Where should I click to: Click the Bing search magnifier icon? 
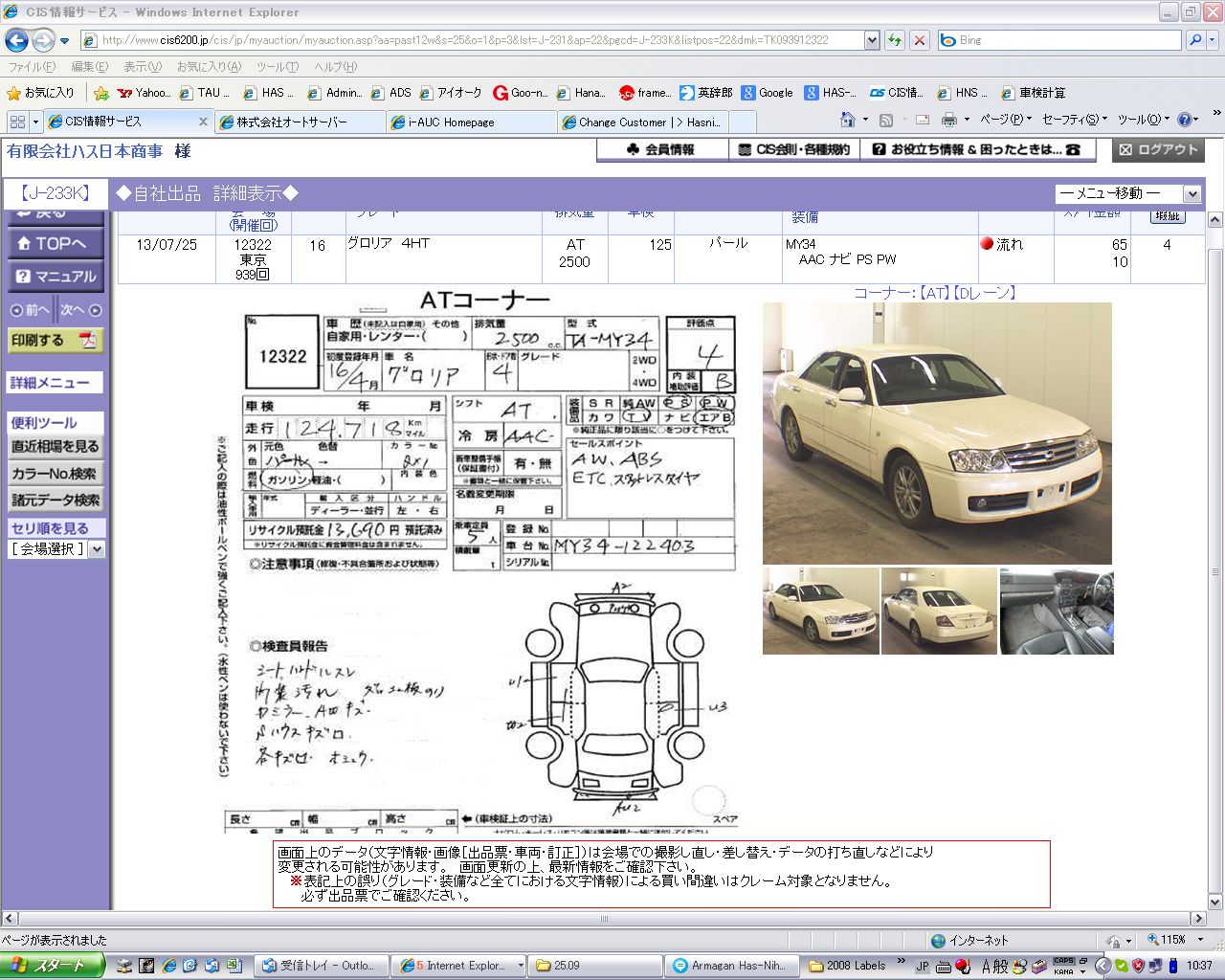[1195, 40]
